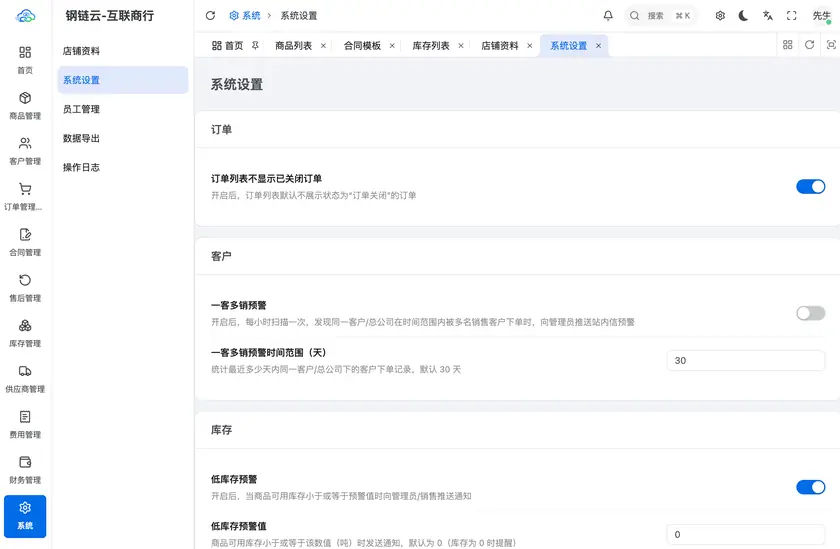This screenshot has height=549, width=840.
Task: Open 店铺资料 in submenu
Action: point(123,51)
